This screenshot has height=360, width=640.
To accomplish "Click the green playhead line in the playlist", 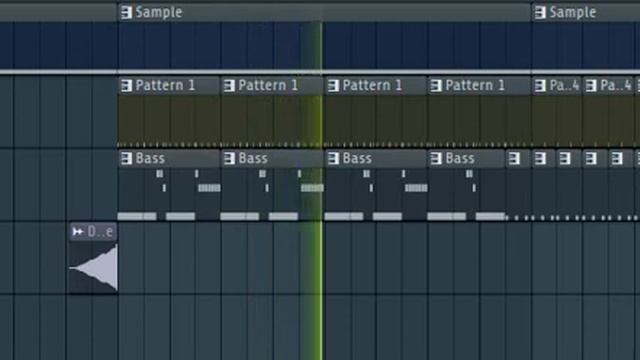I will (x=321, y=191).
